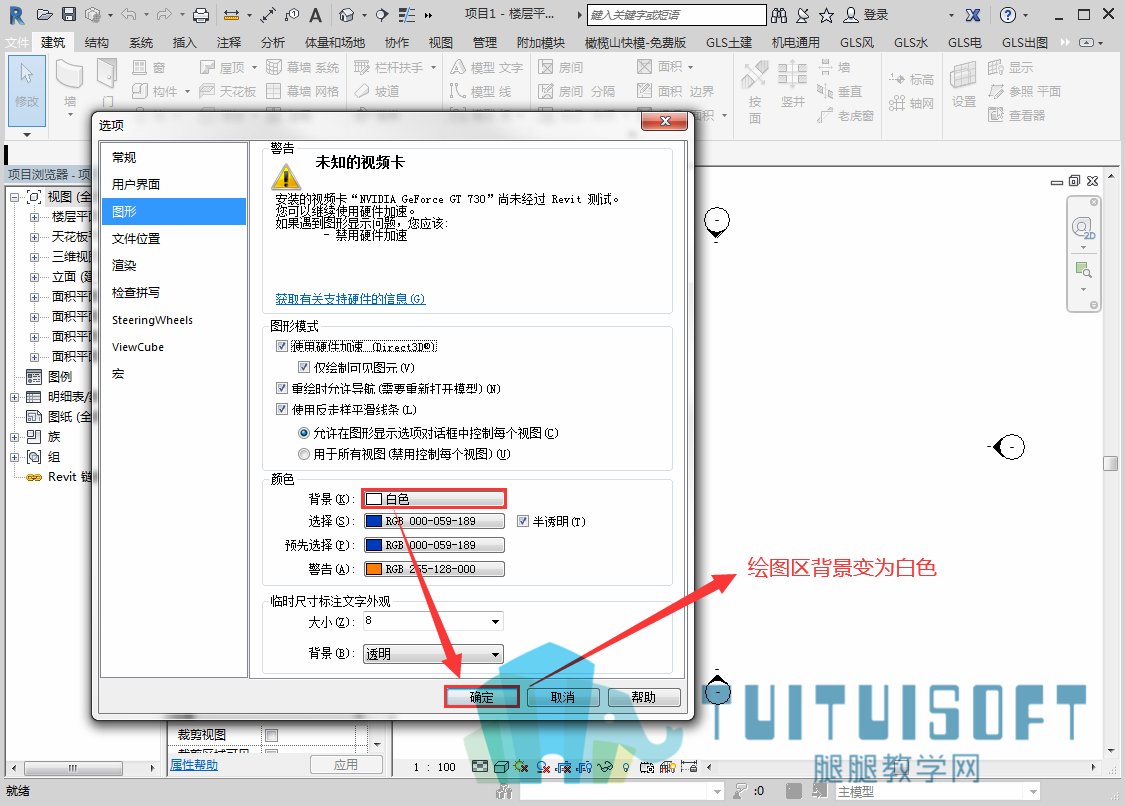Viewport: 1125px width, 806px height.
Task: Toggle use anti-aliasing smooth lines checkbox
Action: [x=282, y=409]
